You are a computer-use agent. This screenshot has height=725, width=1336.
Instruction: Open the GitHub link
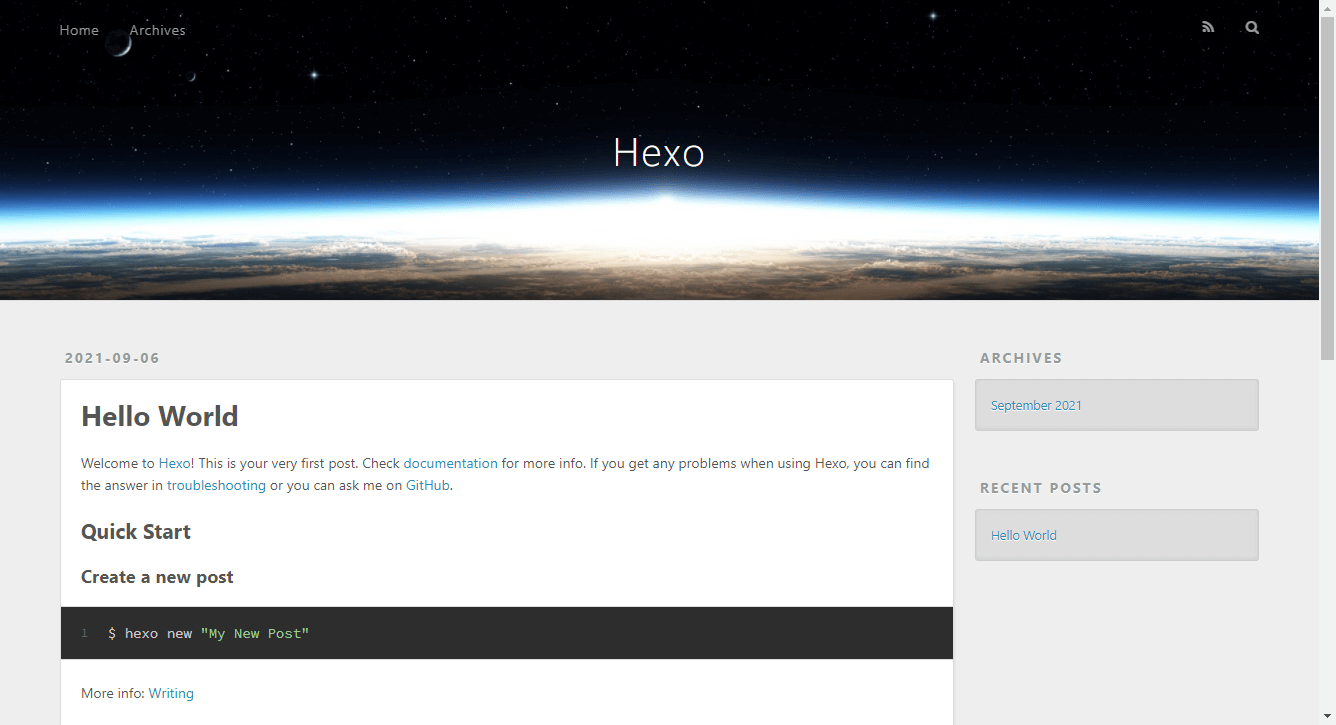428,485
